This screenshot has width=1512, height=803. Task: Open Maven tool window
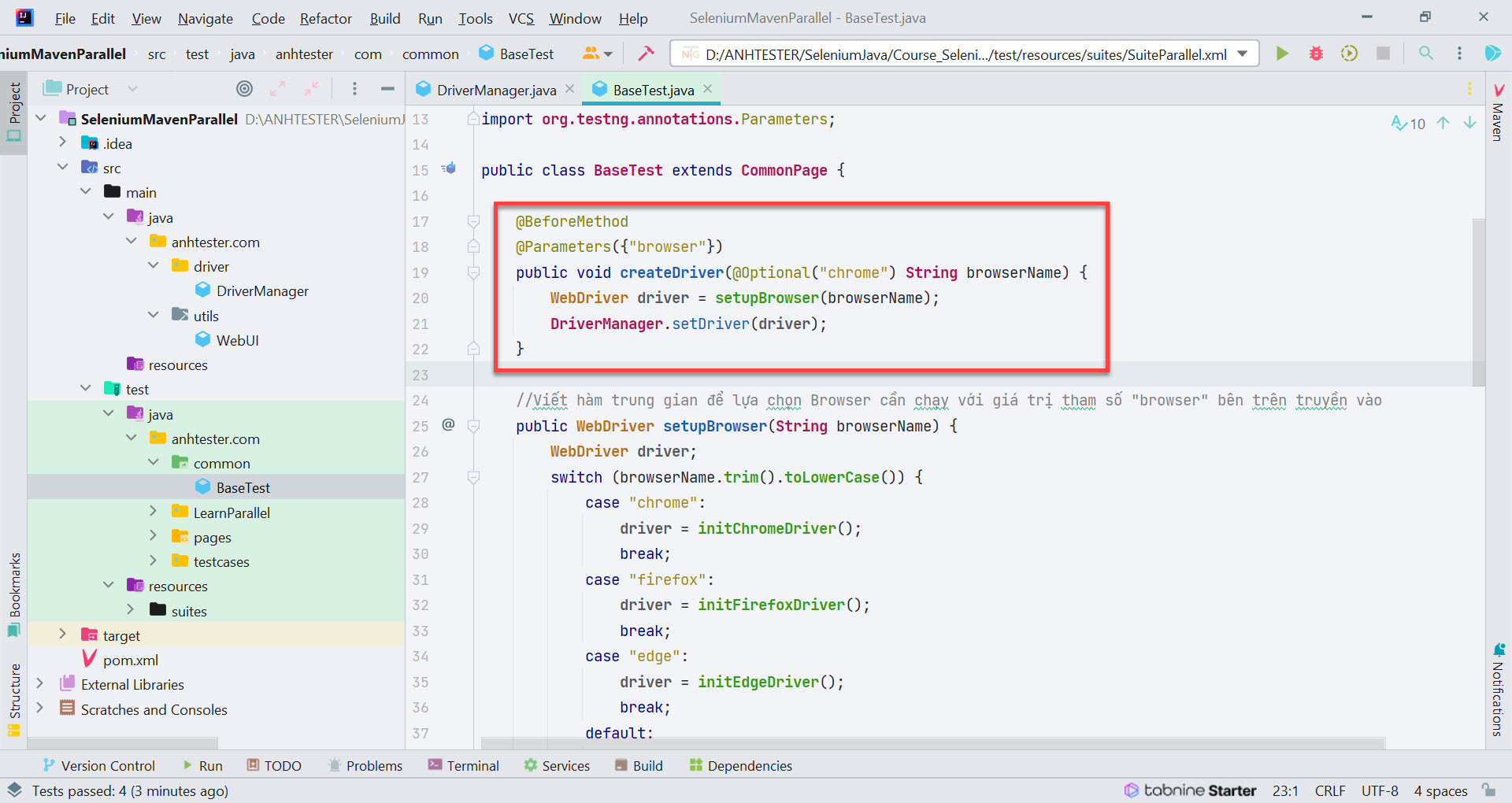point(1498,113)
